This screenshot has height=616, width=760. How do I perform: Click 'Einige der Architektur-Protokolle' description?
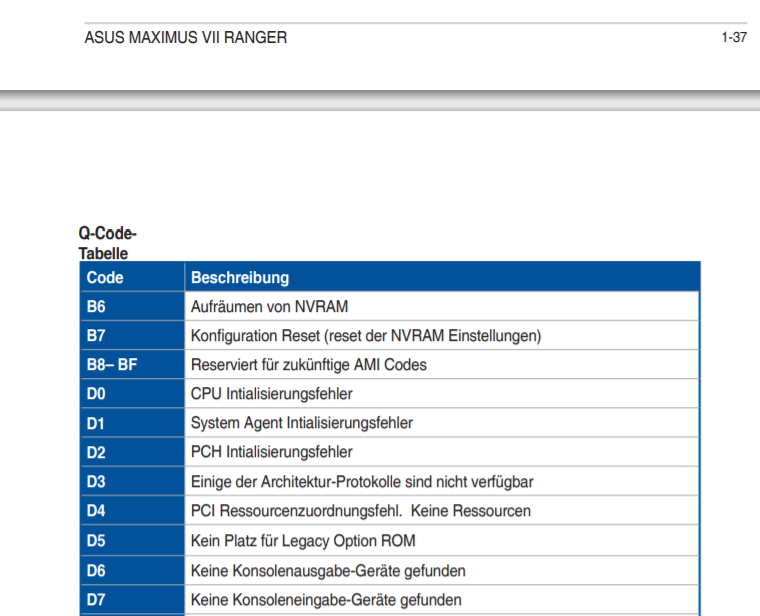(x=362, y=482)
